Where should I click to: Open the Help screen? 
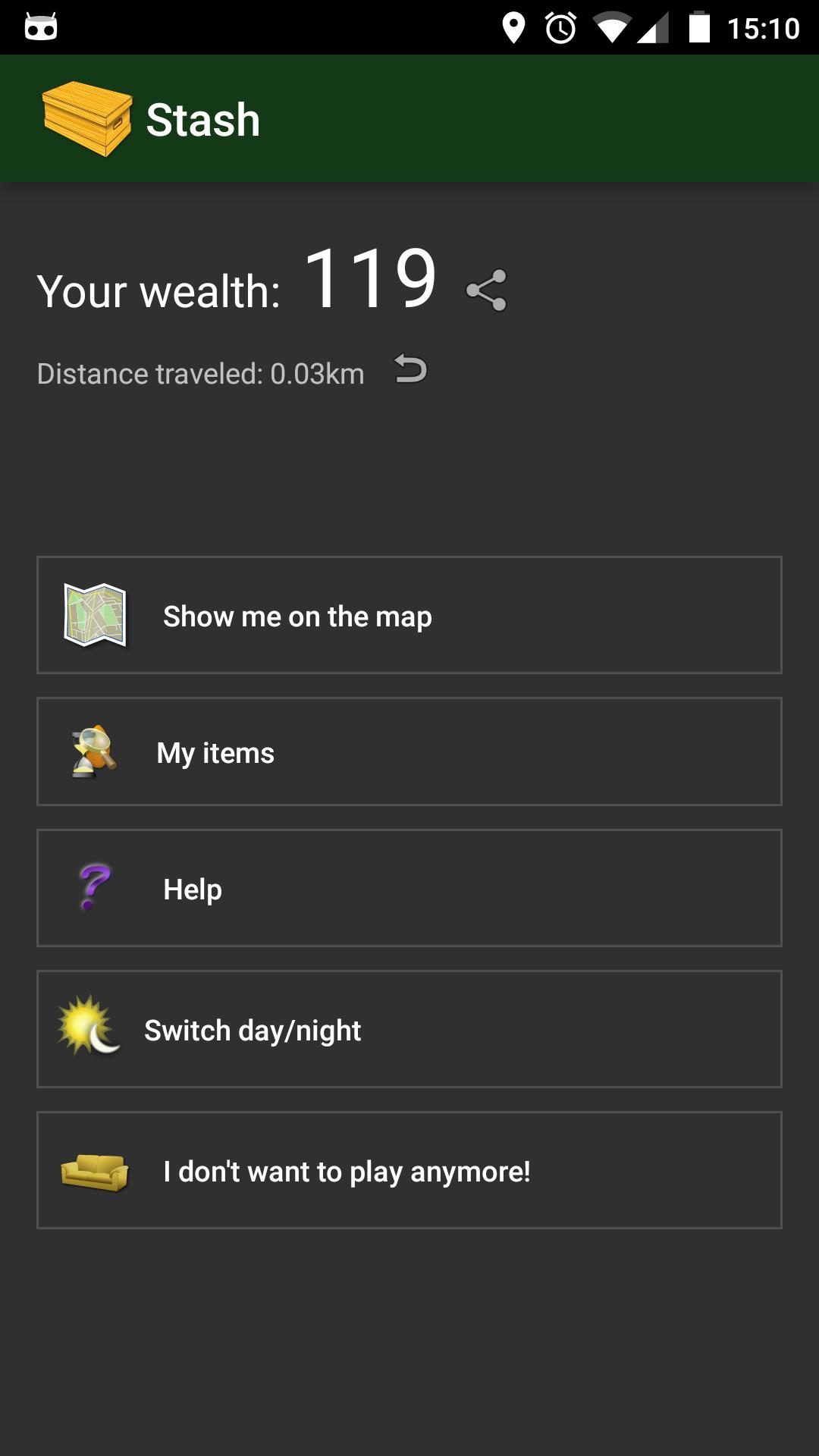point(193,890)
